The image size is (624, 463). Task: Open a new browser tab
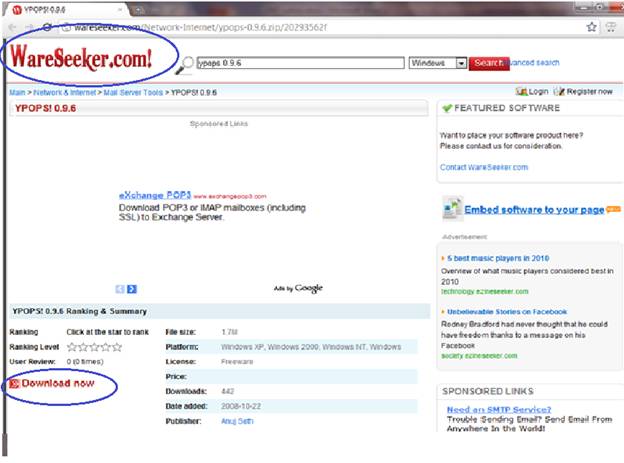click(x=139, y=10)
